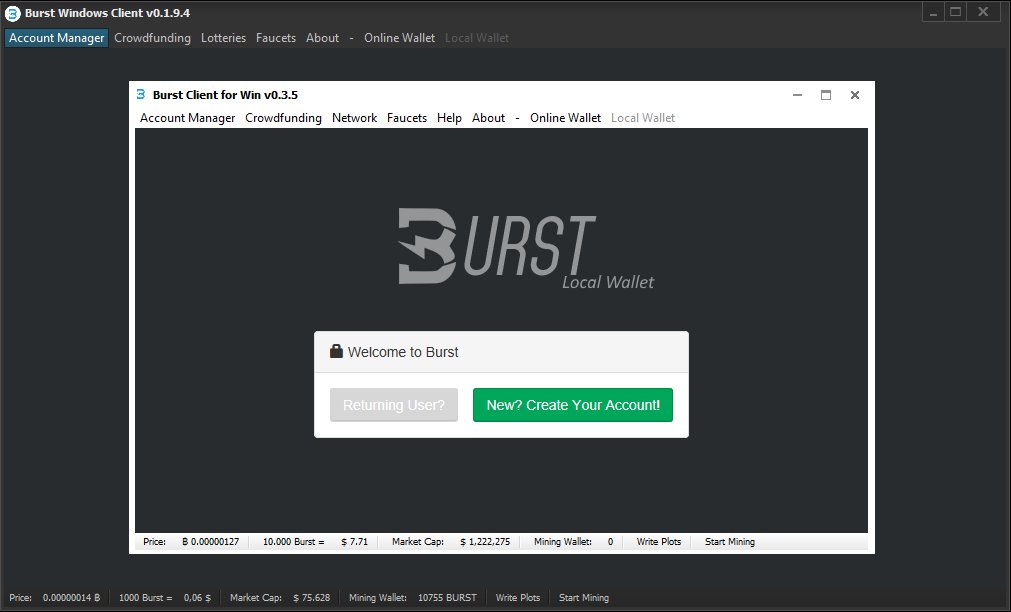
Task: Click the lock icon beside Welcome to Burst
Action: tap(336, 351)
